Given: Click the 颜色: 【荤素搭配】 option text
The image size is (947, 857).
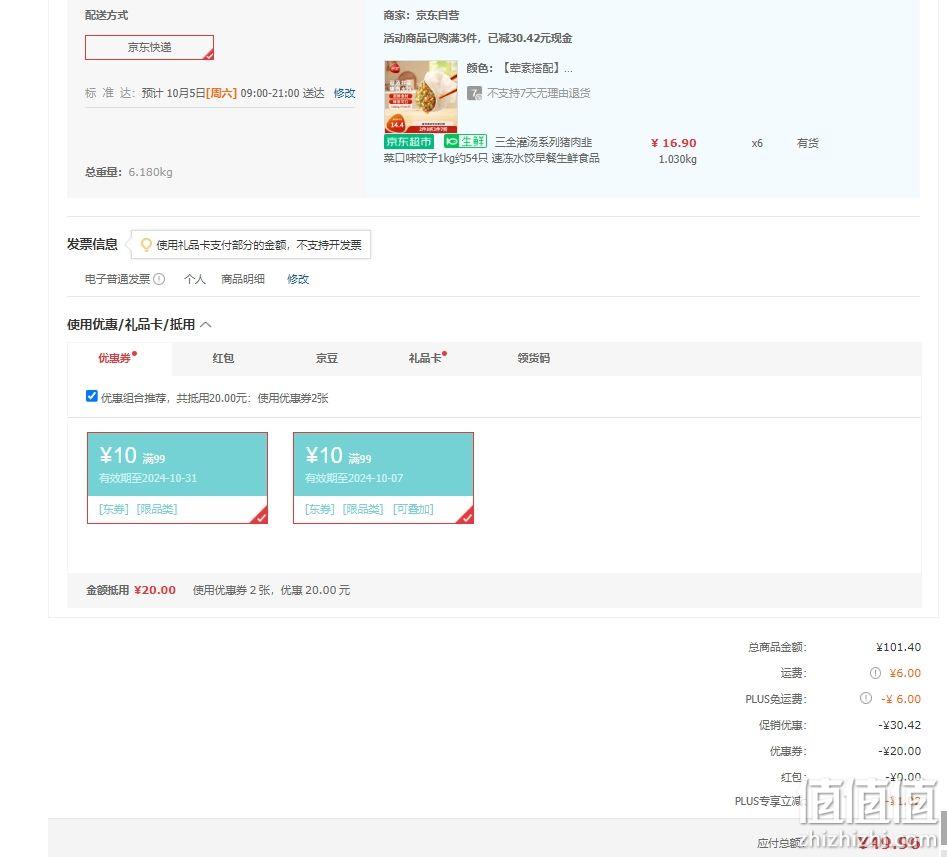Looking at the screenshot, I should [x=519, y=68].
